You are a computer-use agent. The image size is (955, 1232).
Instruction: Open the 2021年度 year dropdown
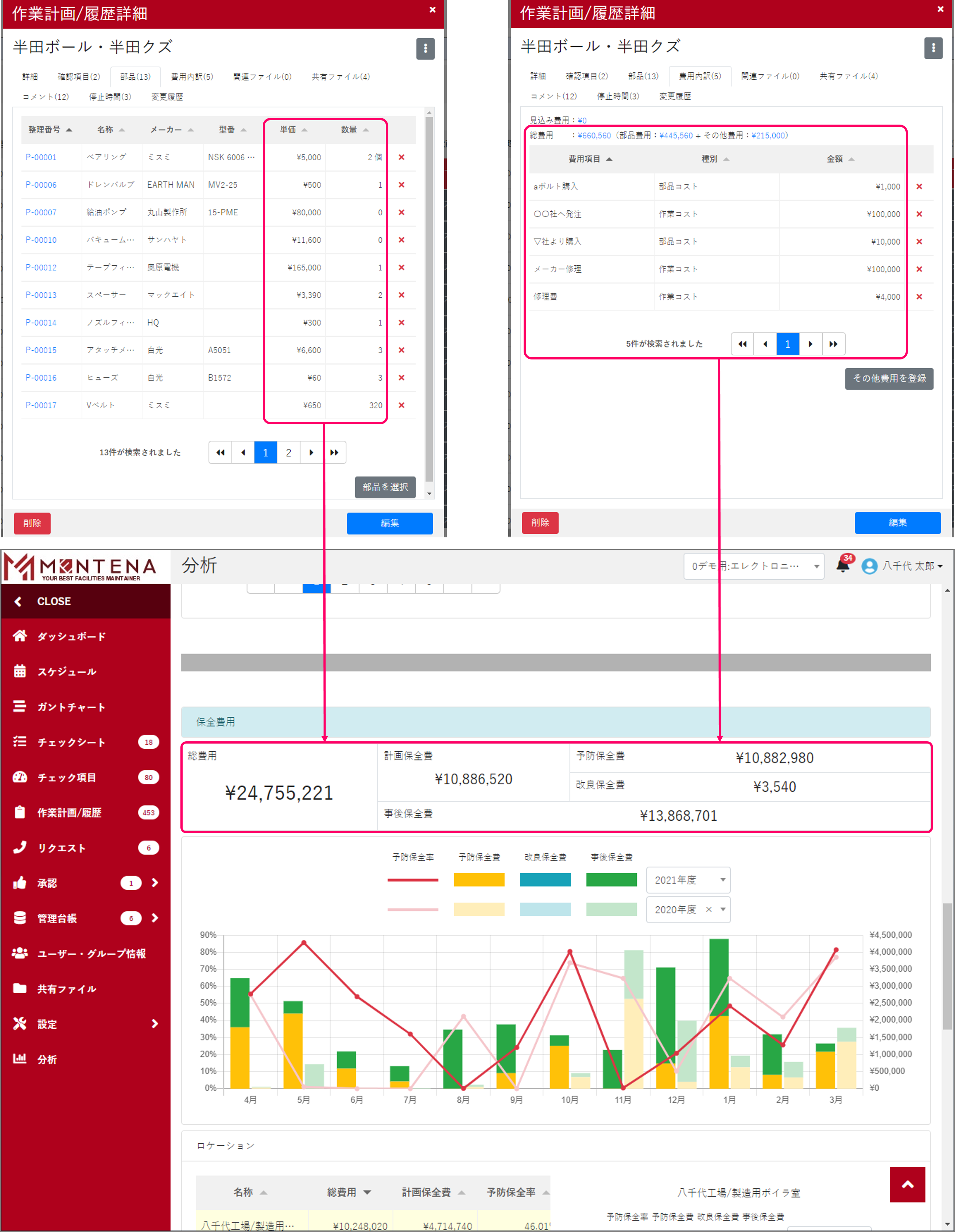(x=688, y=880)
